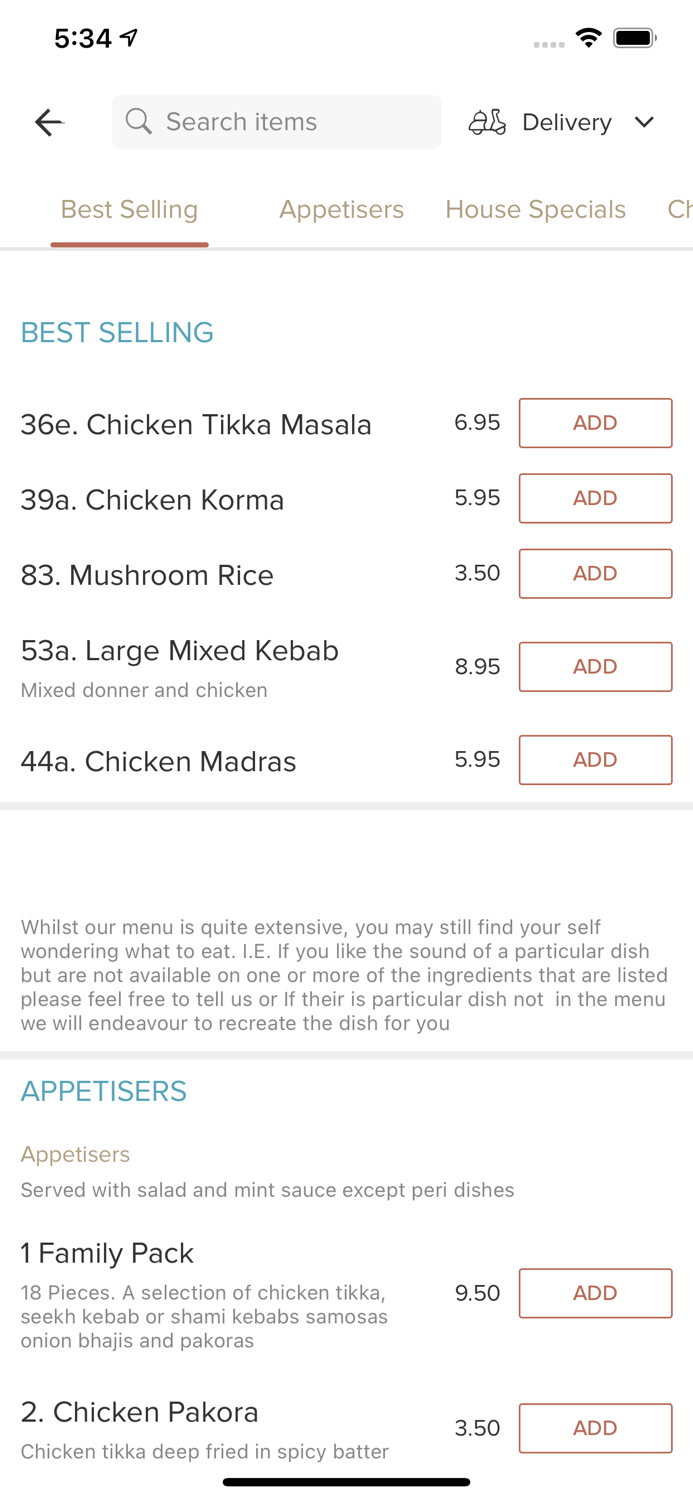Tap the home indicator bar at bottom

point(346,1481)
